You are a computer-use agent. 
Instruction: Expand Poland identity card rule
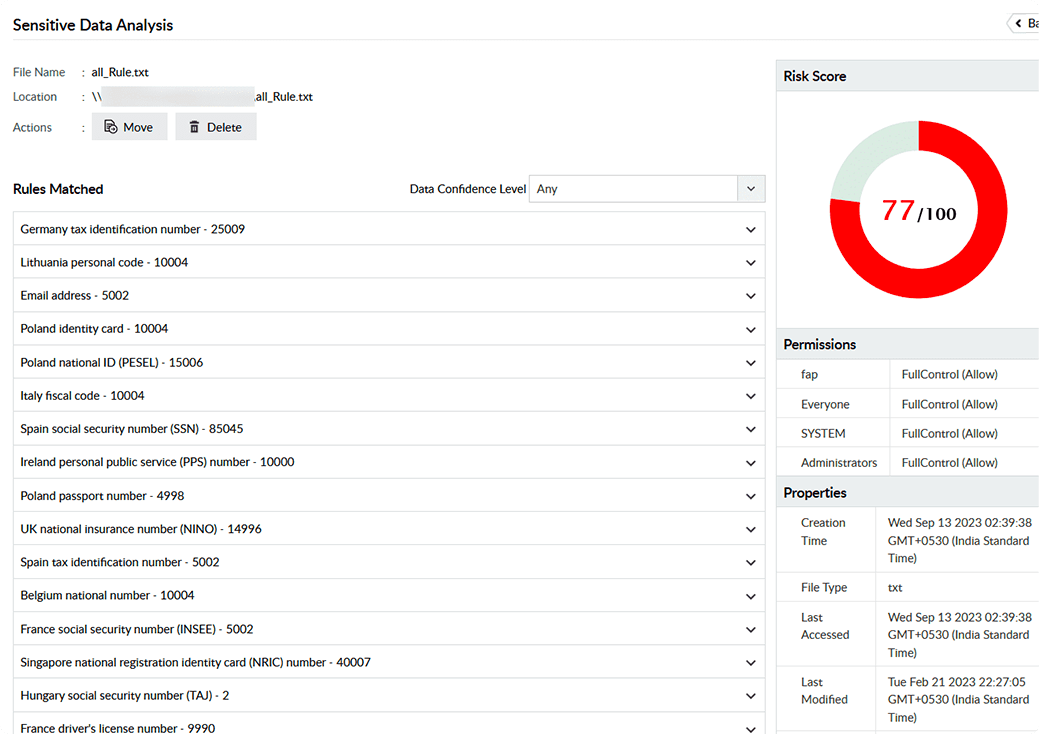pyautogui.click(x=389, y=329)
